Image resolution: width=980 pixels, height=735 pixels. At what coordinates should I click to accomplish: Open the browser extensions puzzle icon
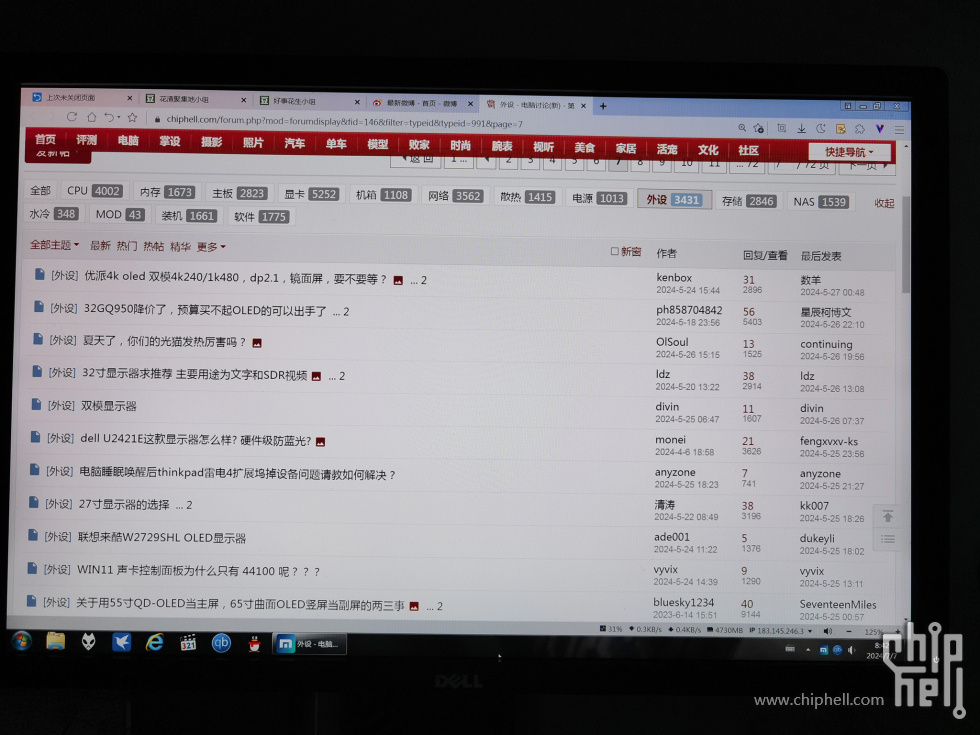860,129
